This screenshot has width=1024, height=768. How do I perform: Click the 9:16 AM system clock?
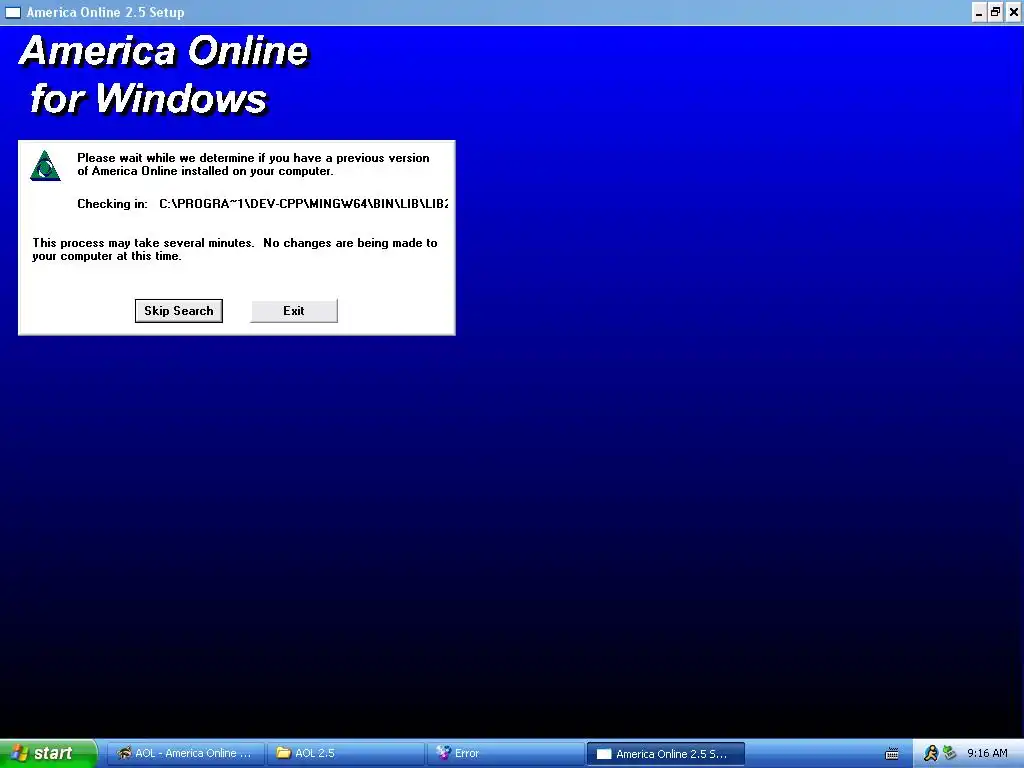(987, 753)
